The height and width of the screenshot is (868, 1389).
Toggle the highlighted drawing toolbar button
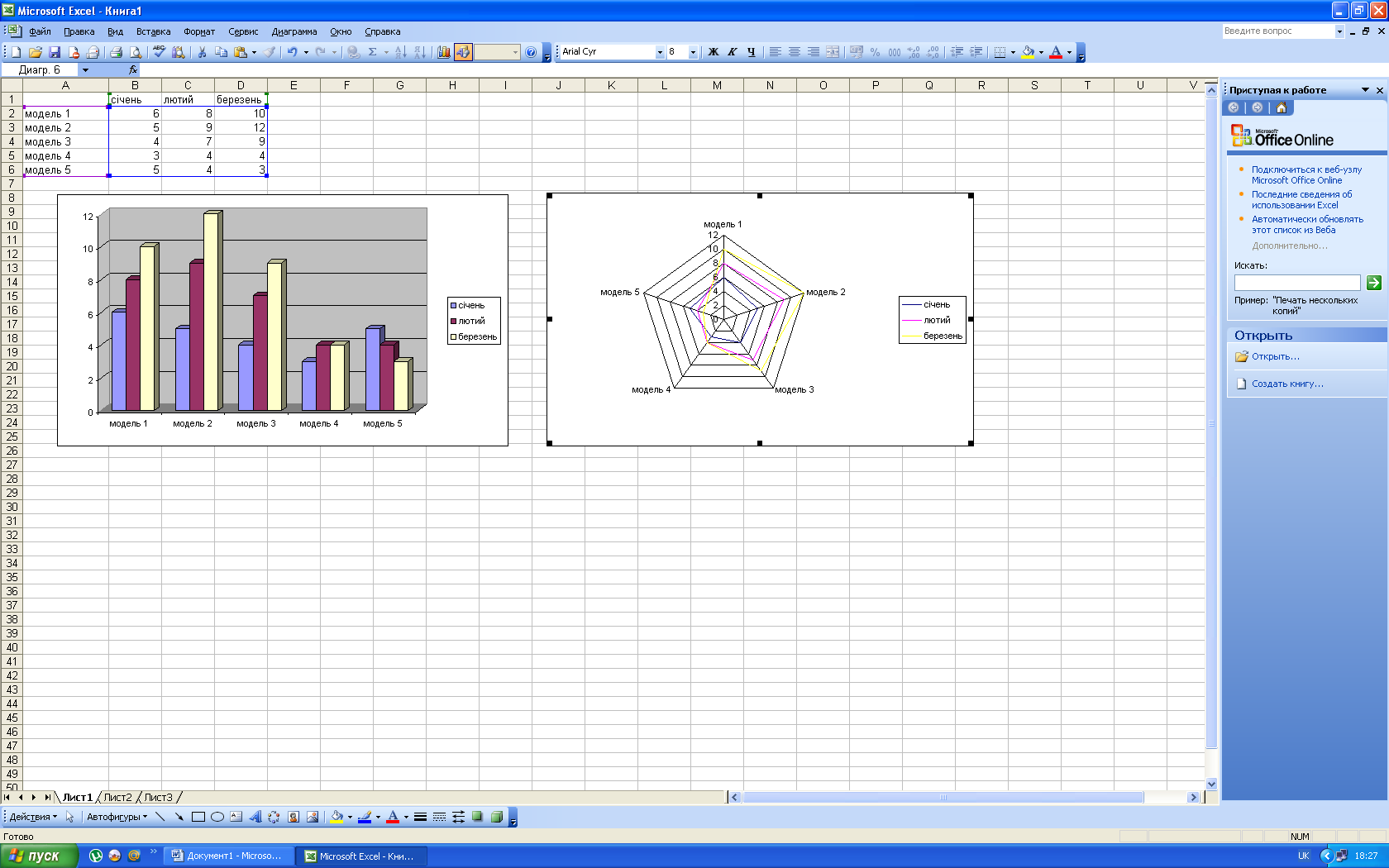(x=463, y=52)
